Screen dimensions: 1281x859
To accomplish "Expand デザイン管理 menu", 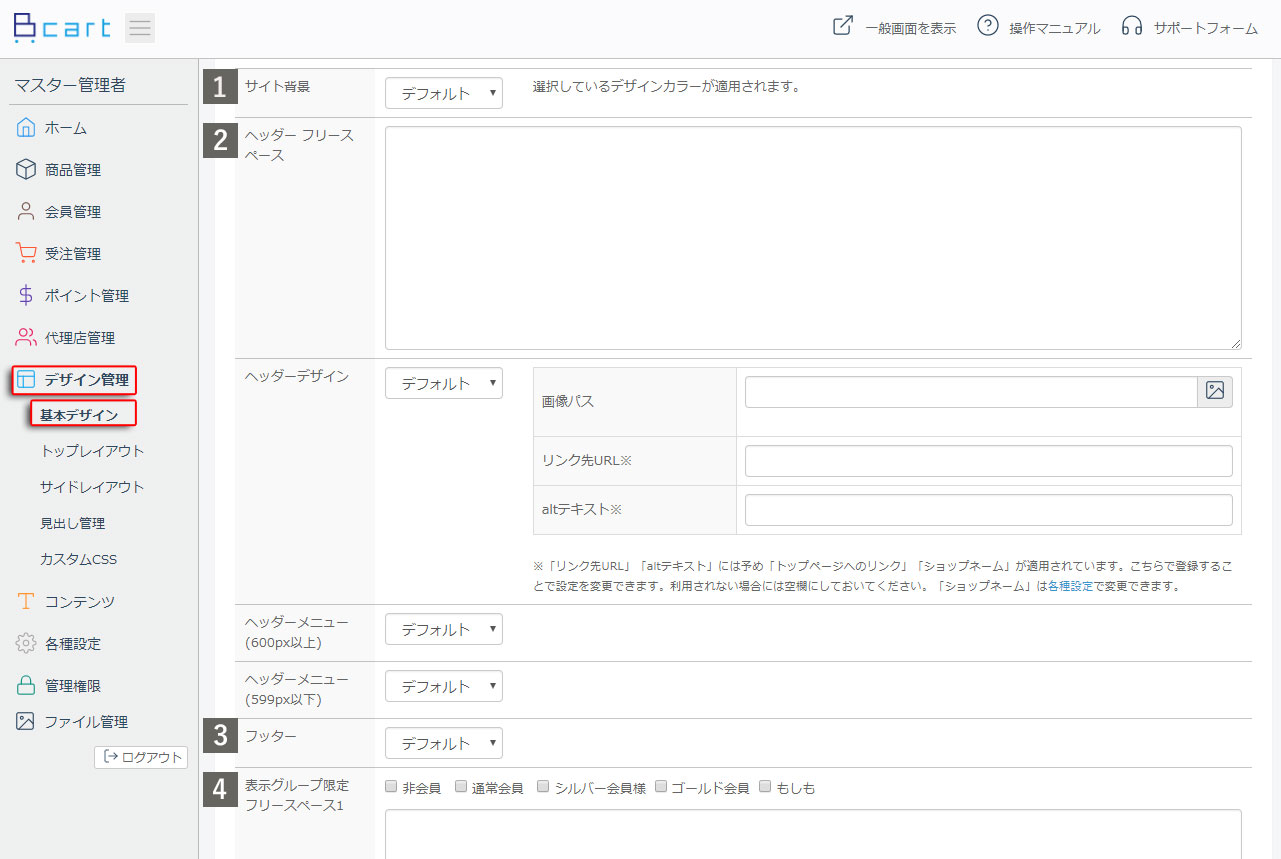I will tap(87, 380).
